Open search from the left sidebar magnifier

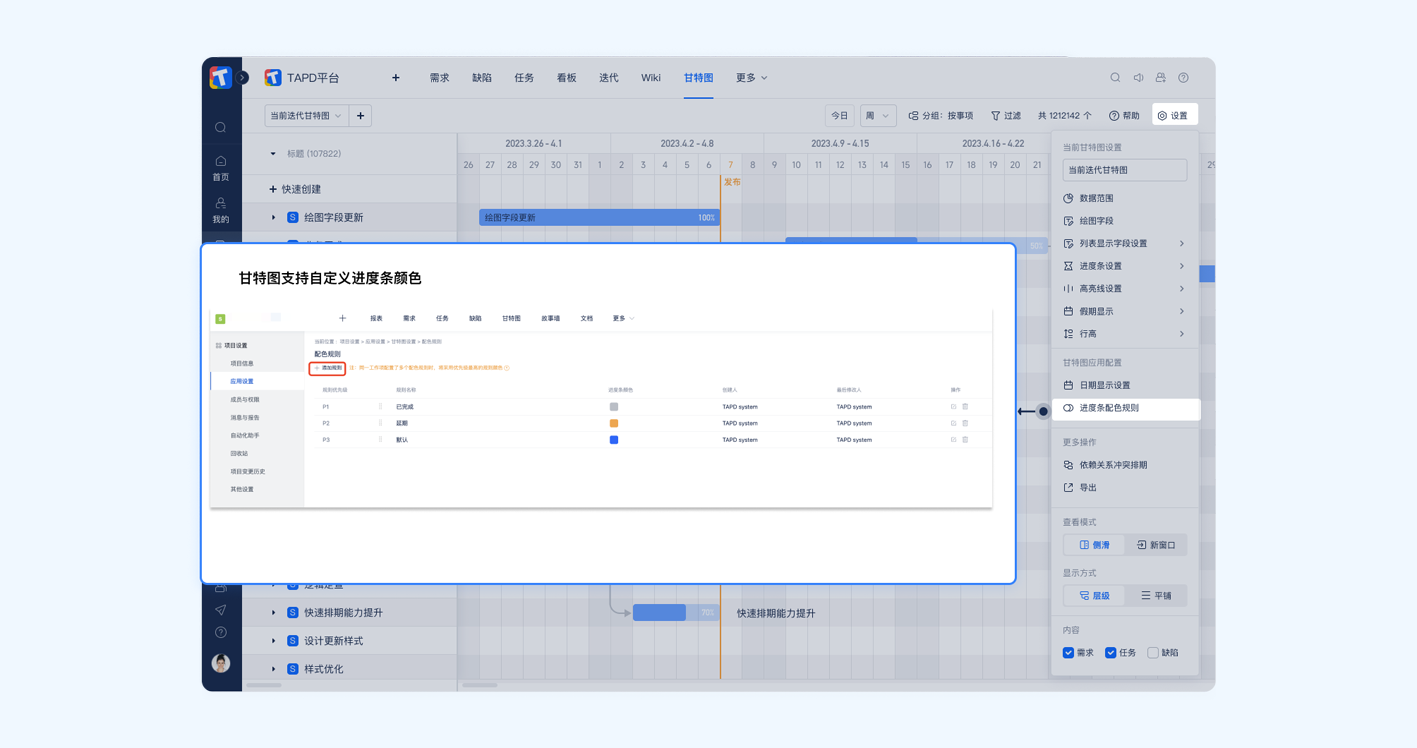coord(221,128)
